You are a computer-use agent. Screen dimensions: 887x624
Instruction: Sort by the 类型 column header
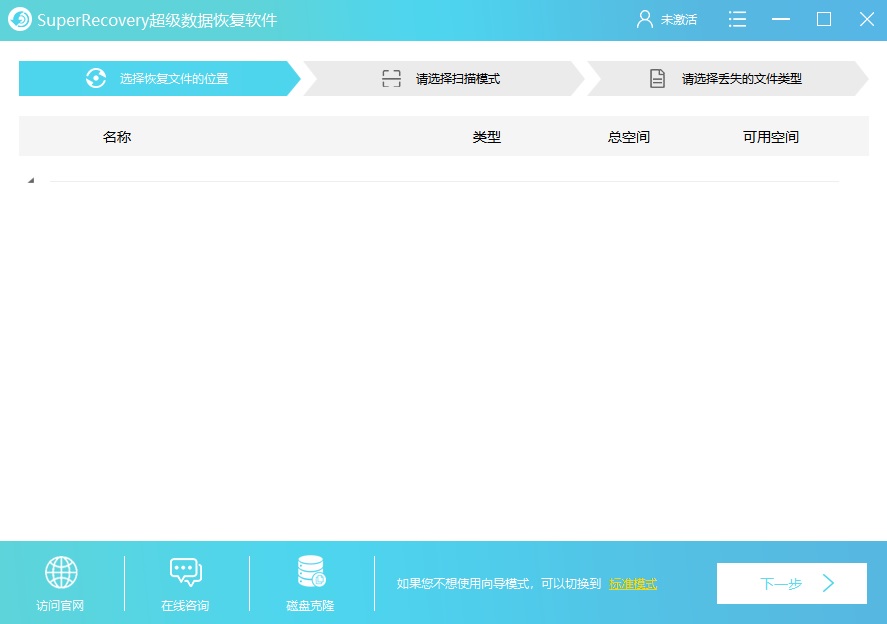click(486, 137)
